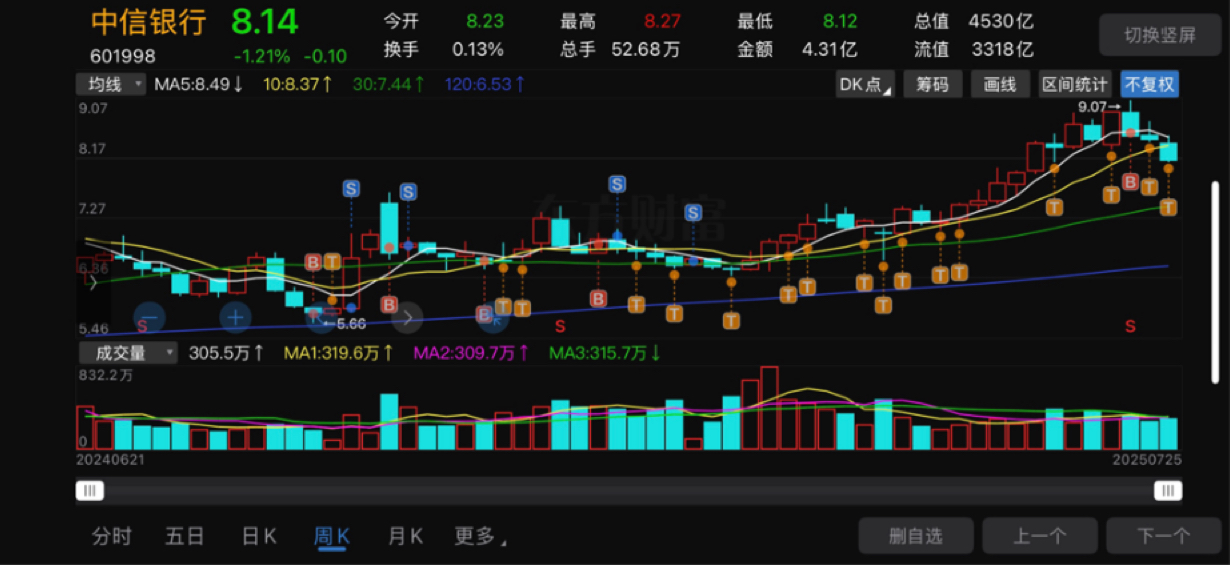
Task: Tap T marker just left of peak B marker
Action: (1111, 195)
